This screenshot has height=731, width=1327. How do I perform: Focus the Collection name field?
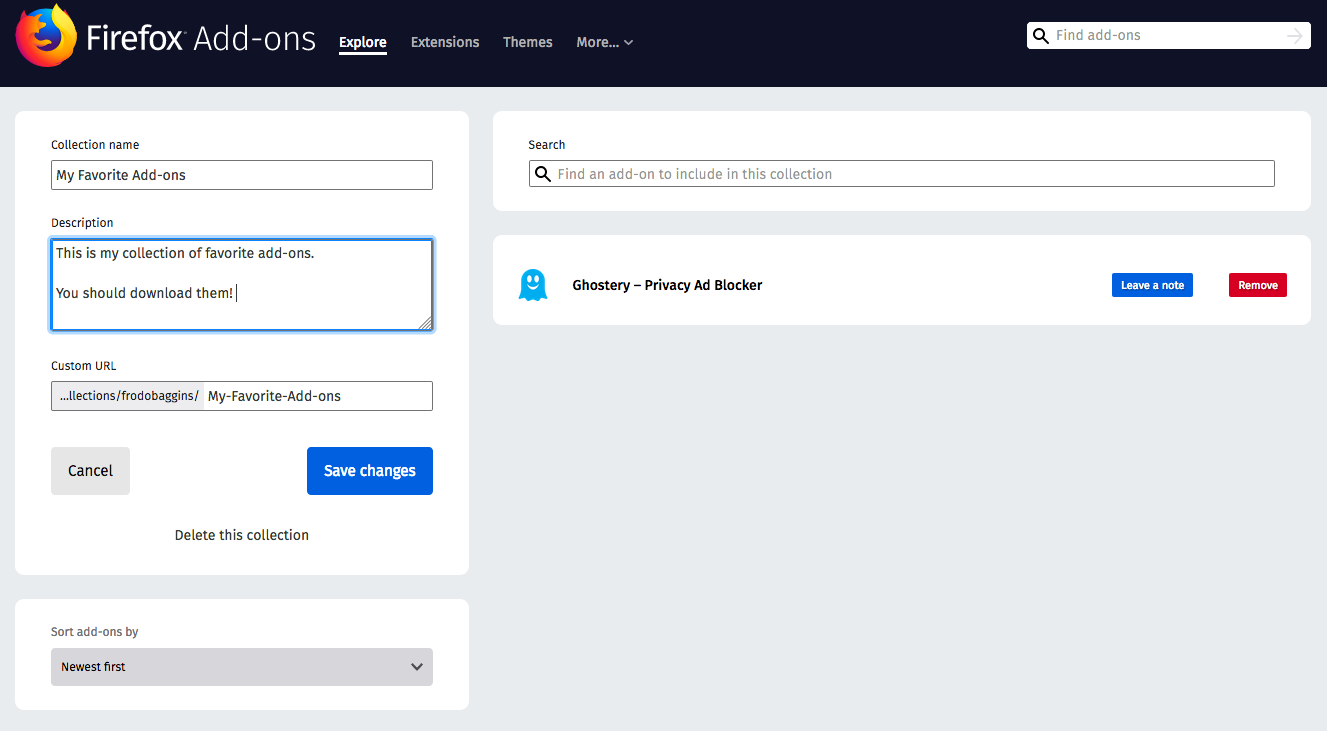click(x=242, y=175)
